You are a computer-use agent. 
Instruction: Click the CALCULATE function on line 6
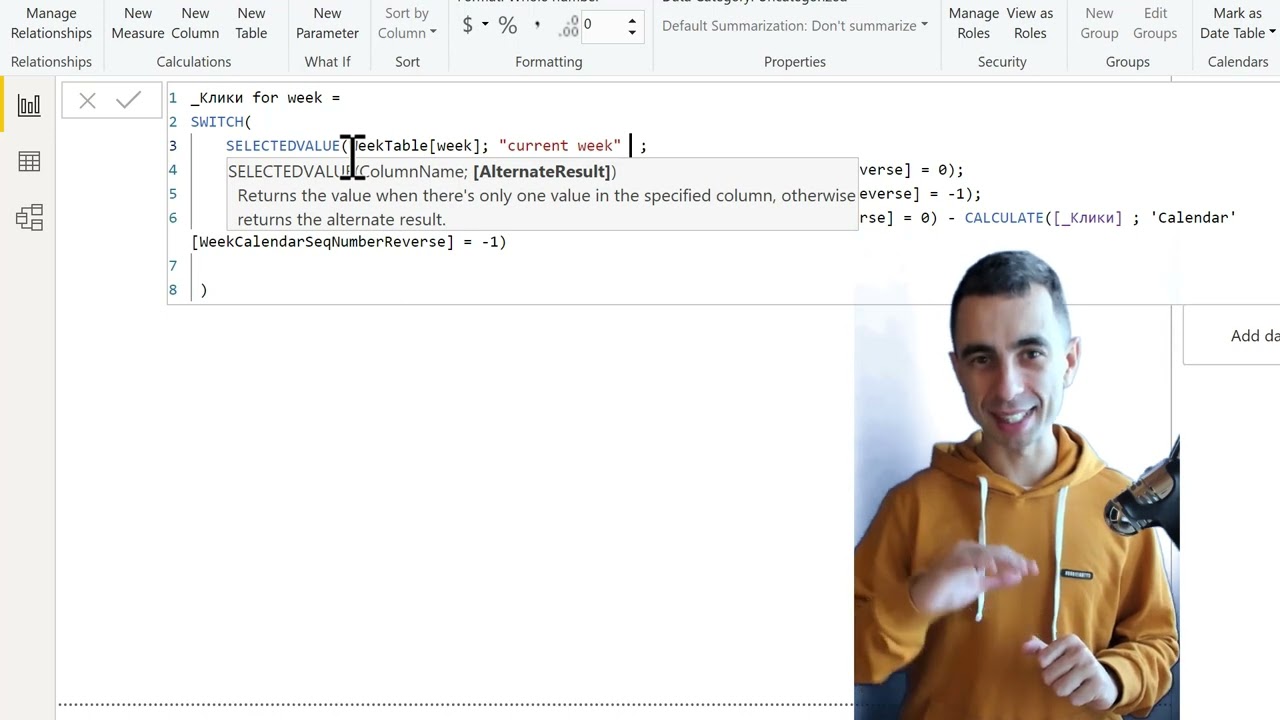coord(1004,218)
